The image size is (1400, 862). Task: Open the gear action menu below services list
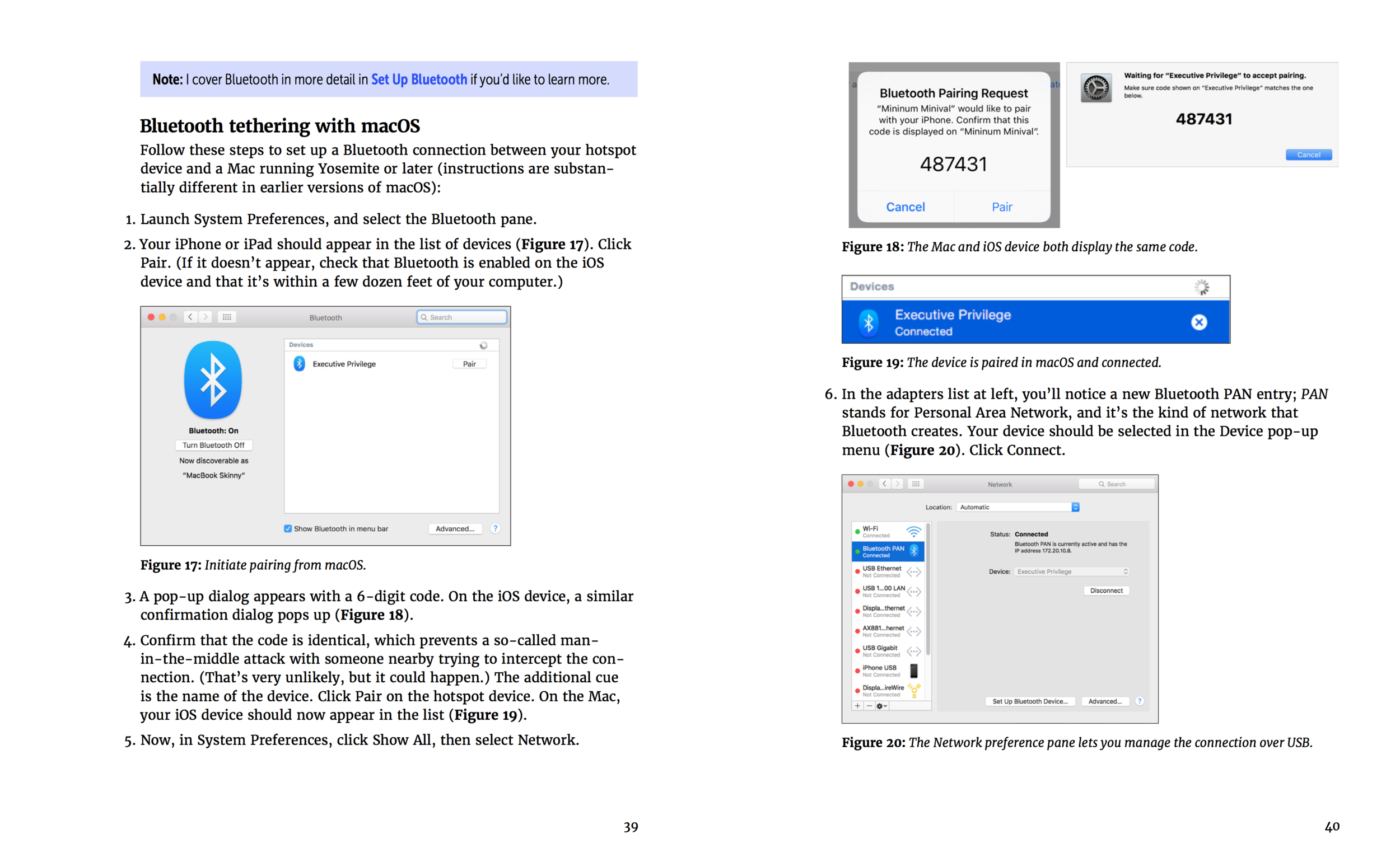point(881,706)
